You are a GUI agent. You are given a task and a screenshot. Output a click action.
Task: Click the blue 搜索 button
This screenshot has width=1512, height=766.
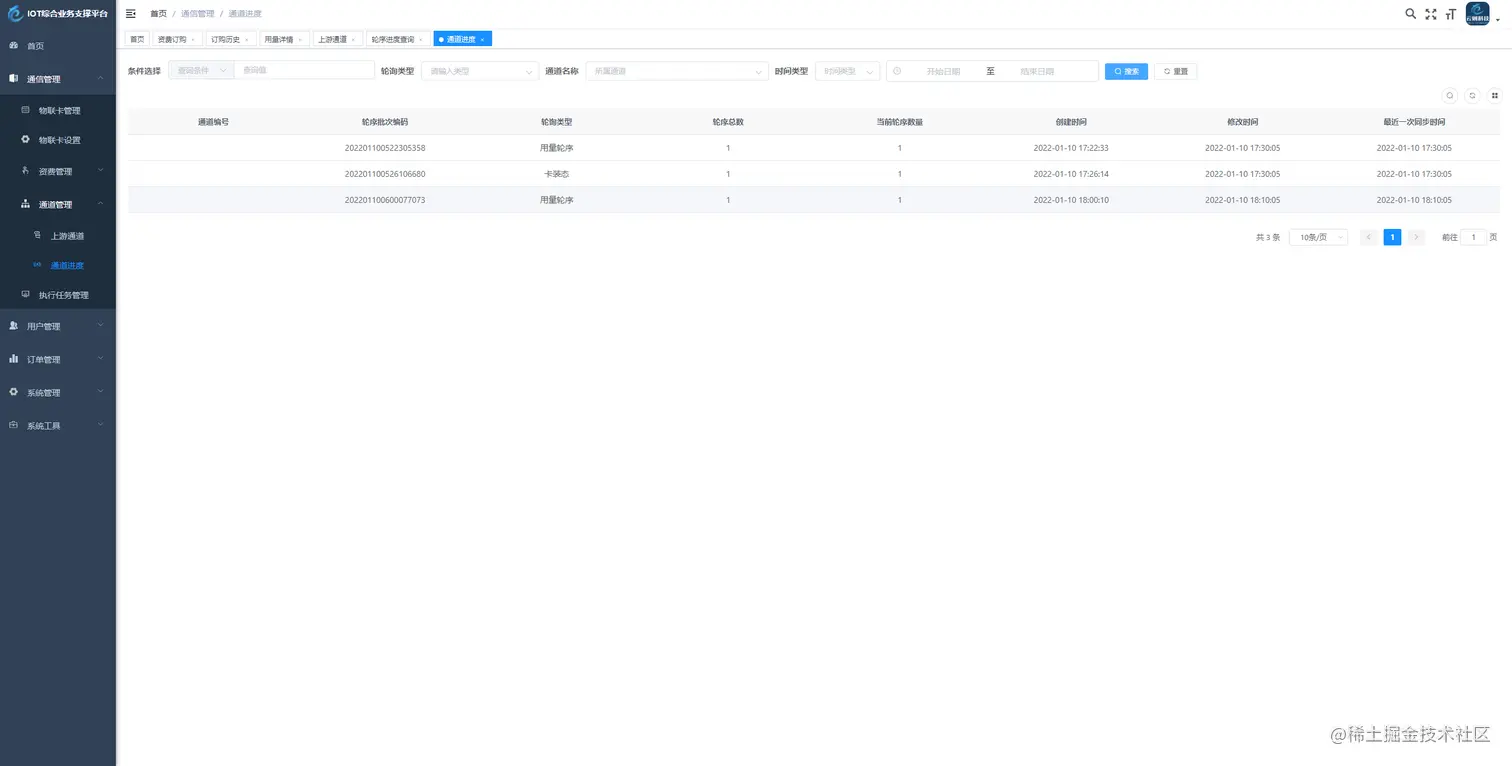point(1126,71)
